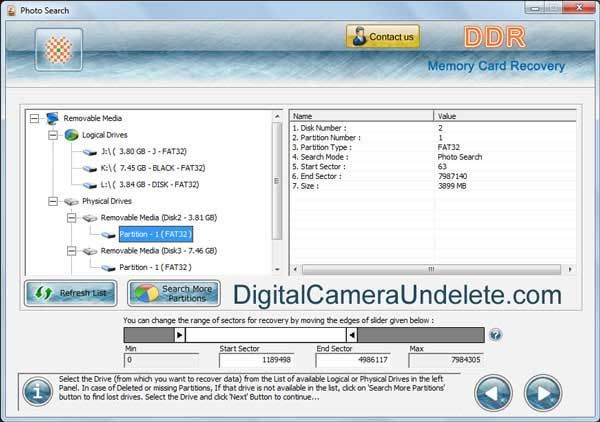This screenshot has width=600, height=422.
Task: Select the Disk Number row
Action: click(433, 128)
